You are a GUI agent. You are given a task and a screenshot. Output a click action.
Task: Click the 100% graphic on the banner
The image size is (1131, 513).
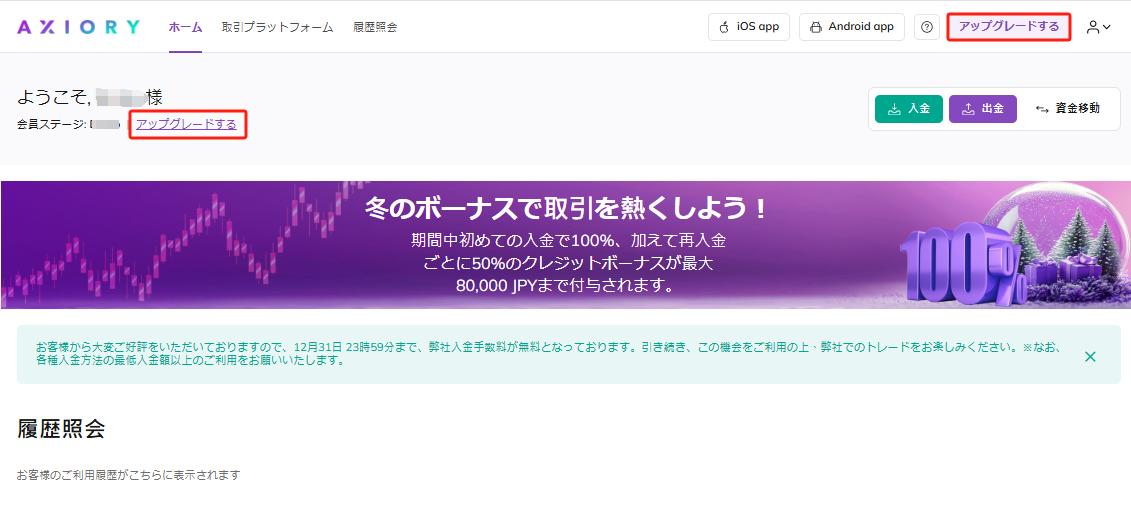[x=958, y=268]
